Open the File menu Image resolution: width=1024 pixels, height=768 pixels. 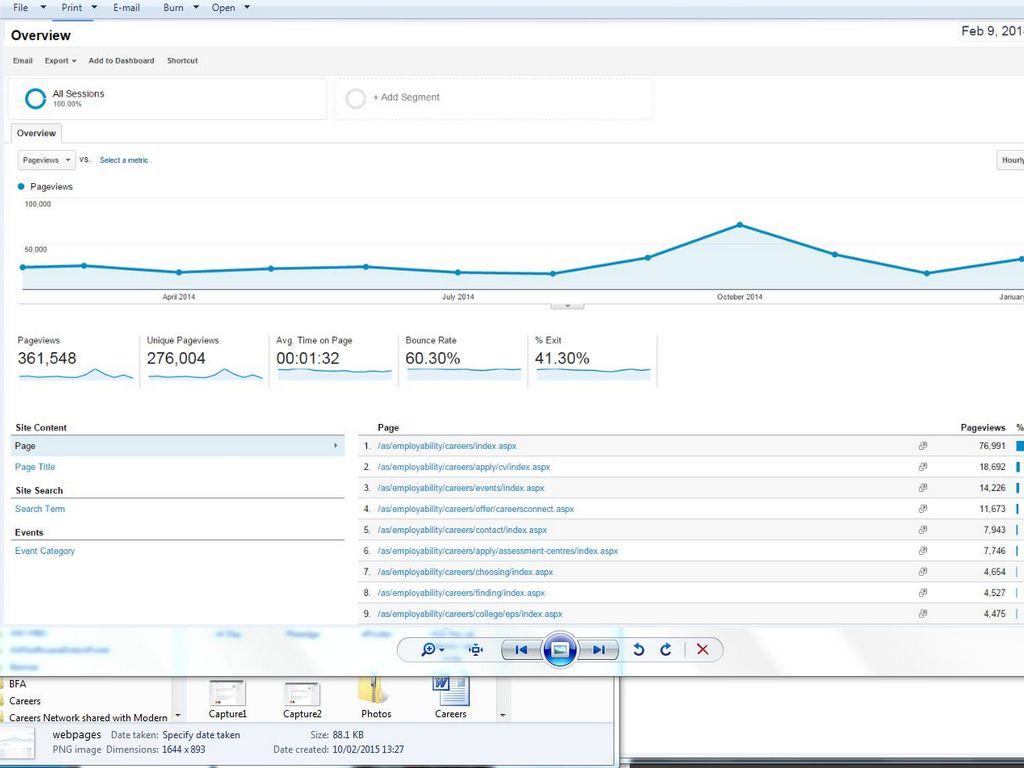pos(21,8)
